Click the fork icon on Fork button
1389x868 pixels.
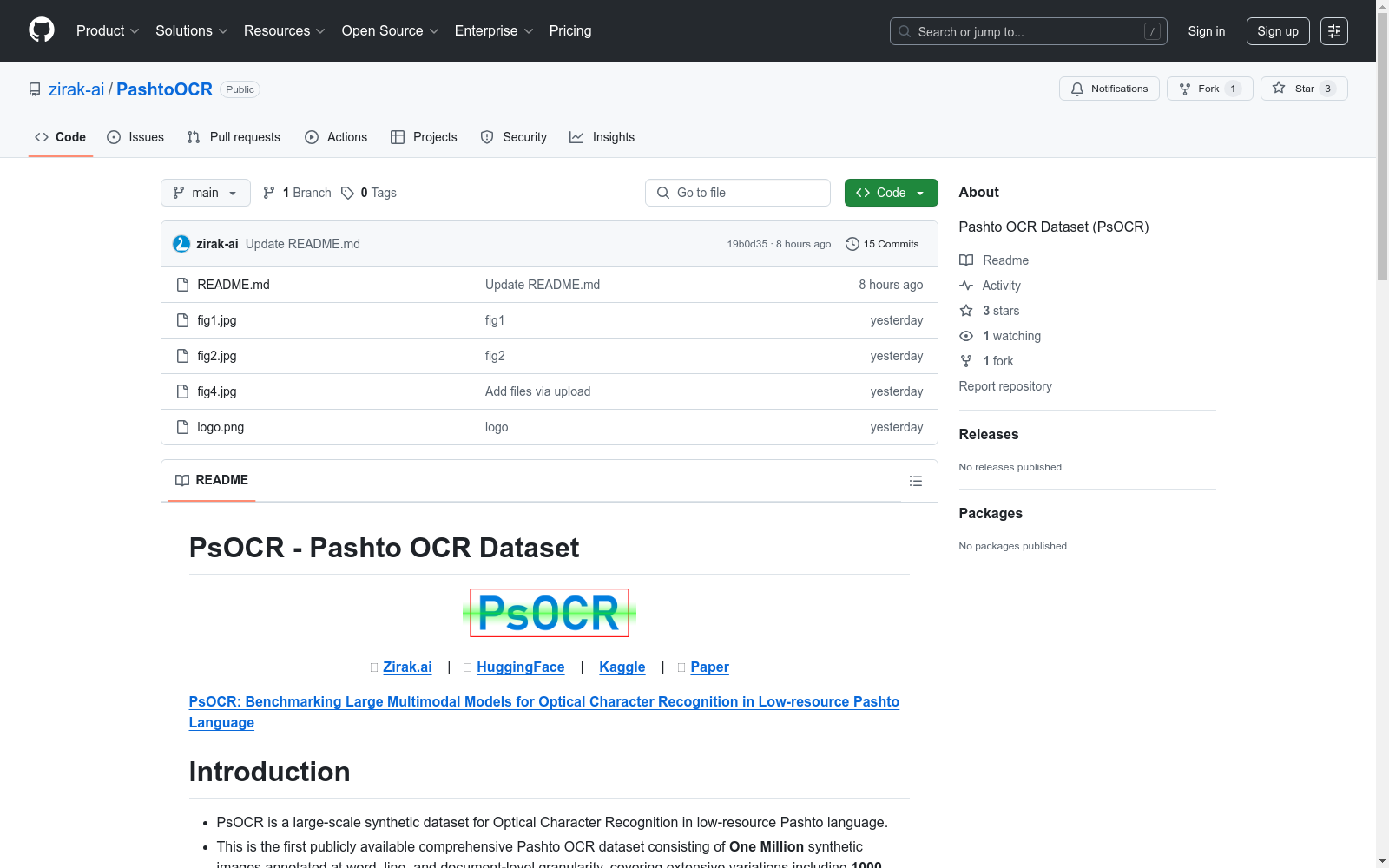tap(1185, 89)
